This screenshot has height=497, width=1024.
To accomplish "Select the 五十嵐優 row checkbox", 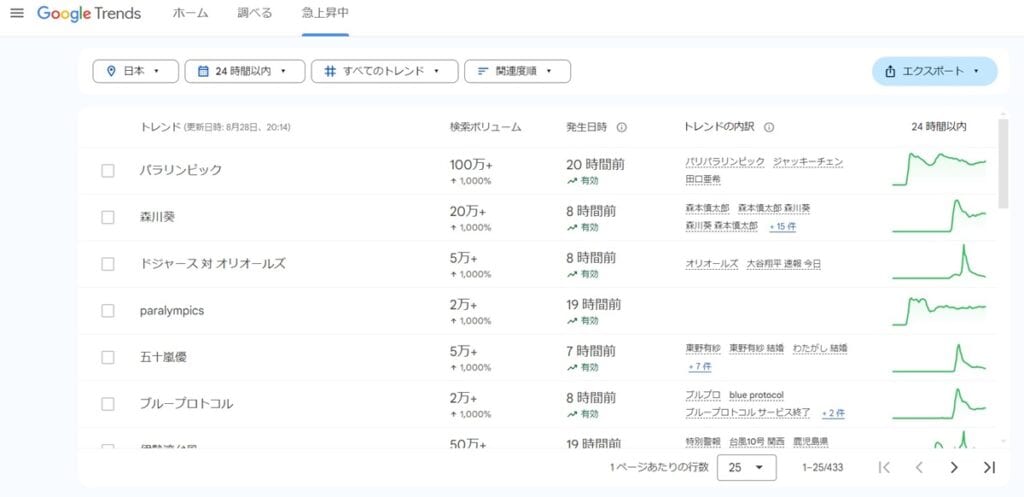I will point(108,357).
